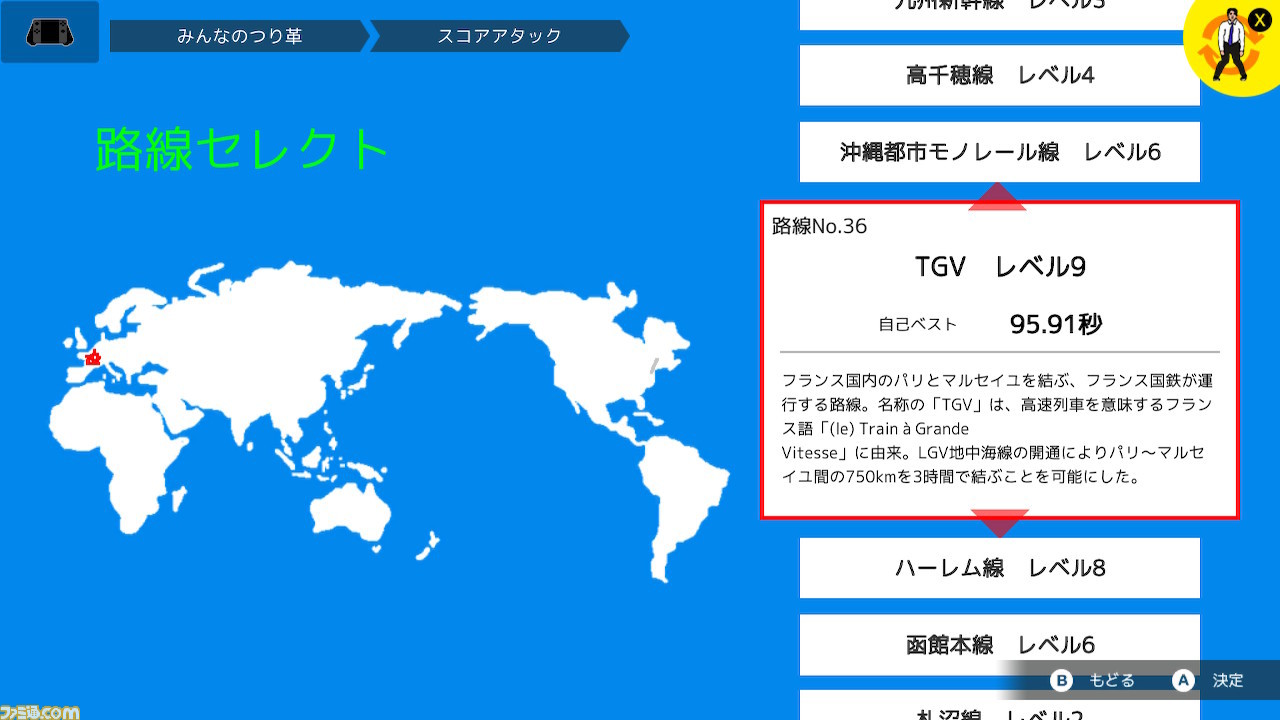
Task: Click the A 決定 button icon
Action: (x=1183, y=680)
